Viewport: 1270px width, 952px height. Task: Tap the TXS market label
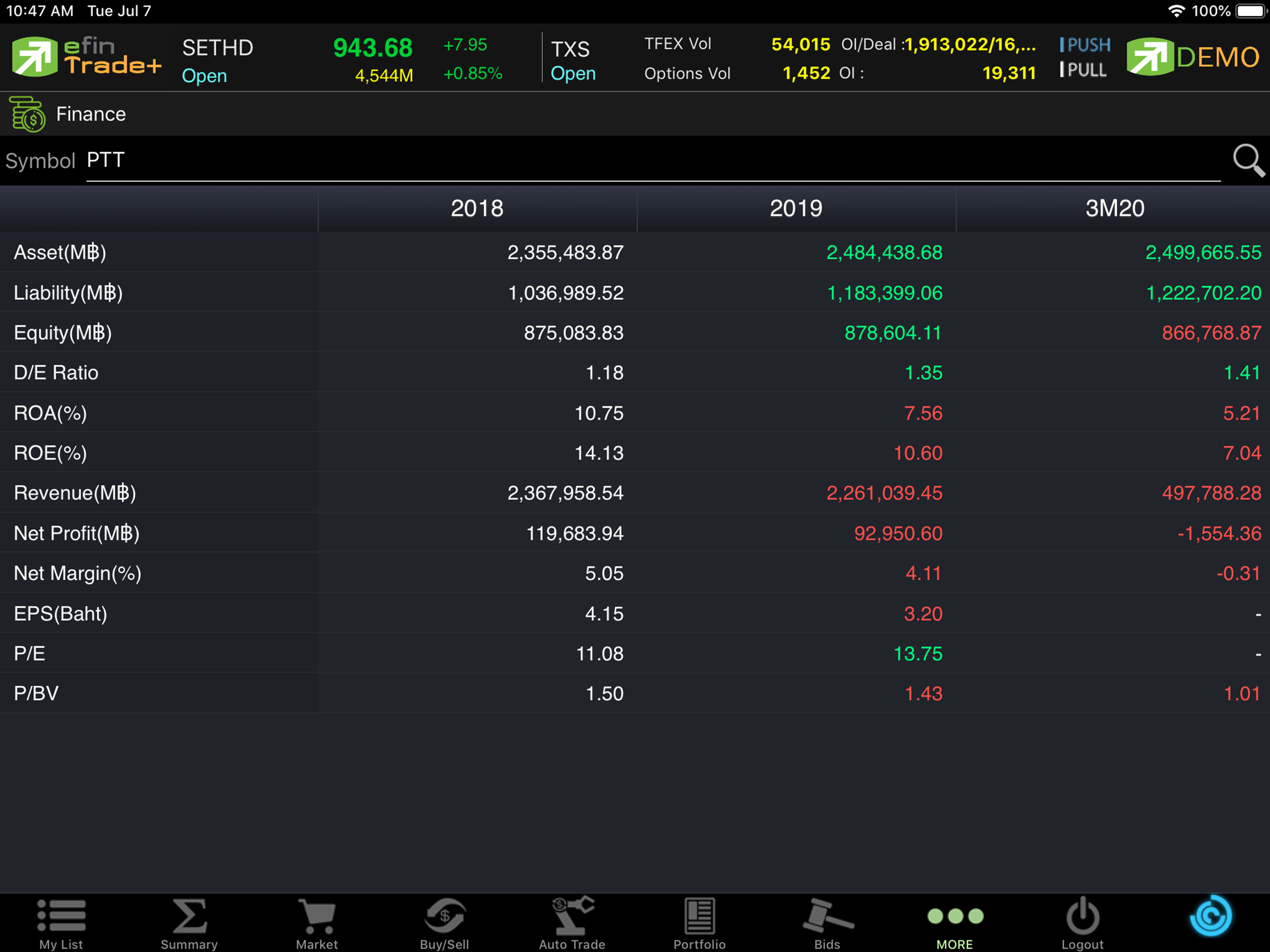click(570, 49)
